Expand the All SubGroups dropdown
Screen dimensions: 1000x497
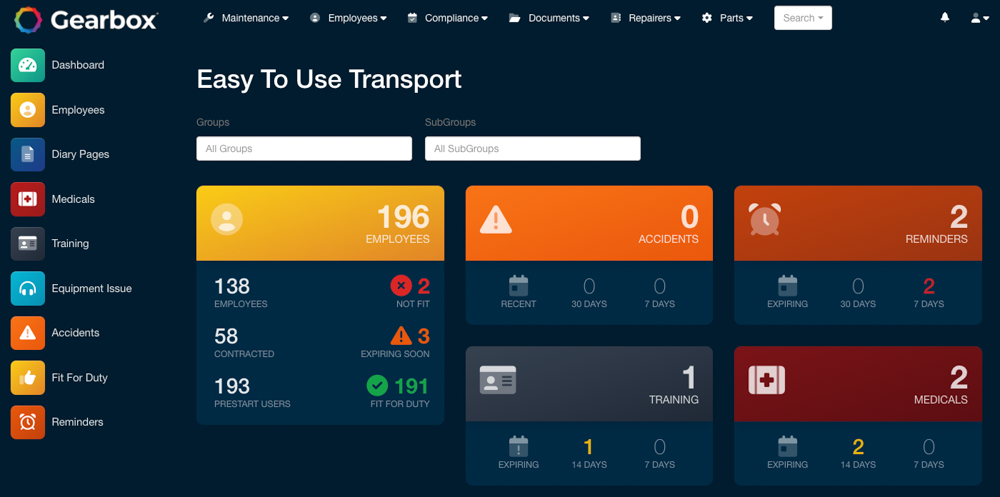533,149
